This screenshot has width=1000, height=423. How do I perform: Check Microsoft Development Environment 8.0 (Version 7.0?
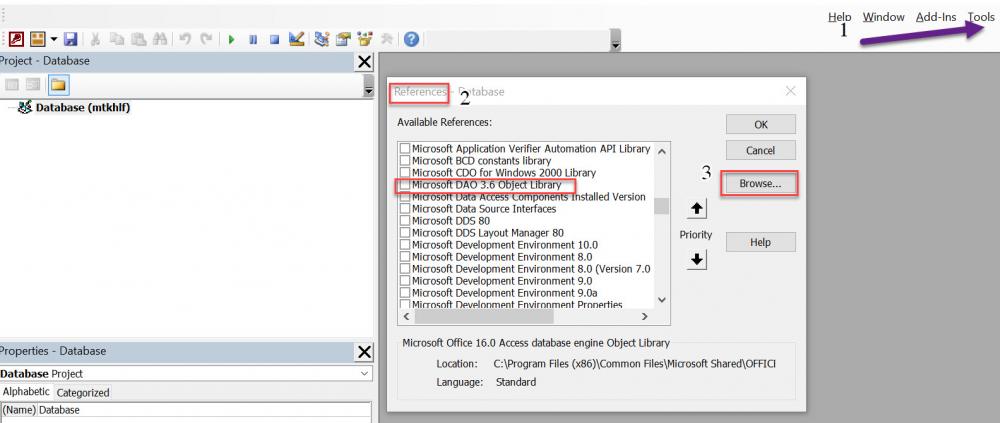pyautogui.click(x=405, y=269)
